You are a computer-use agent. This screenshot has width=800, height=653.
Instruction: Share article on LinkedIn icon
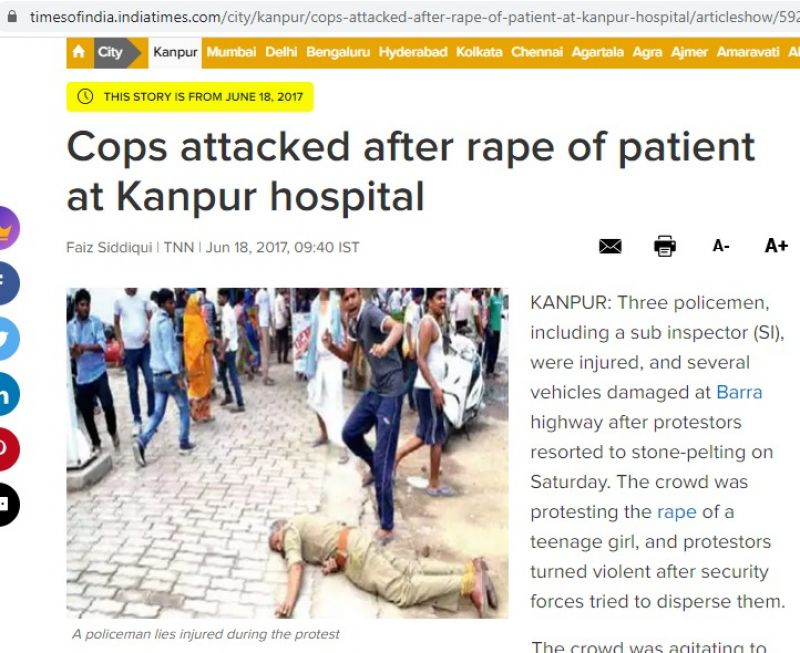point(7,393)
